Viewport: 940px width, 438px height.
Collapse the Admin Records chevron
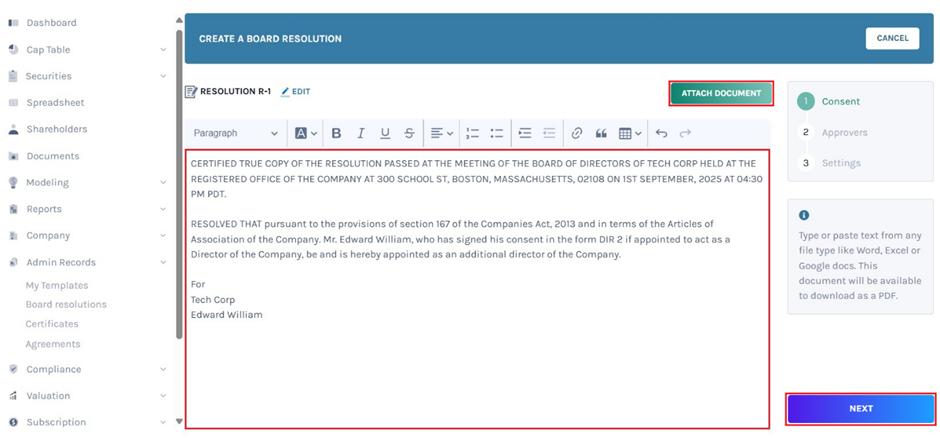[x=163, y=262]
